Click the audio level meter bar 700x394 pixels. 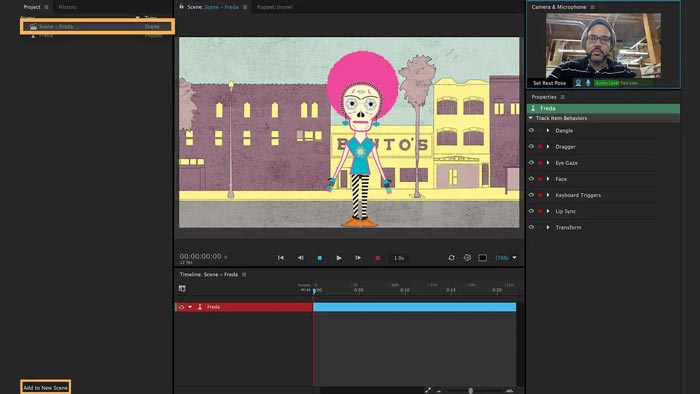tap(623, 83)
